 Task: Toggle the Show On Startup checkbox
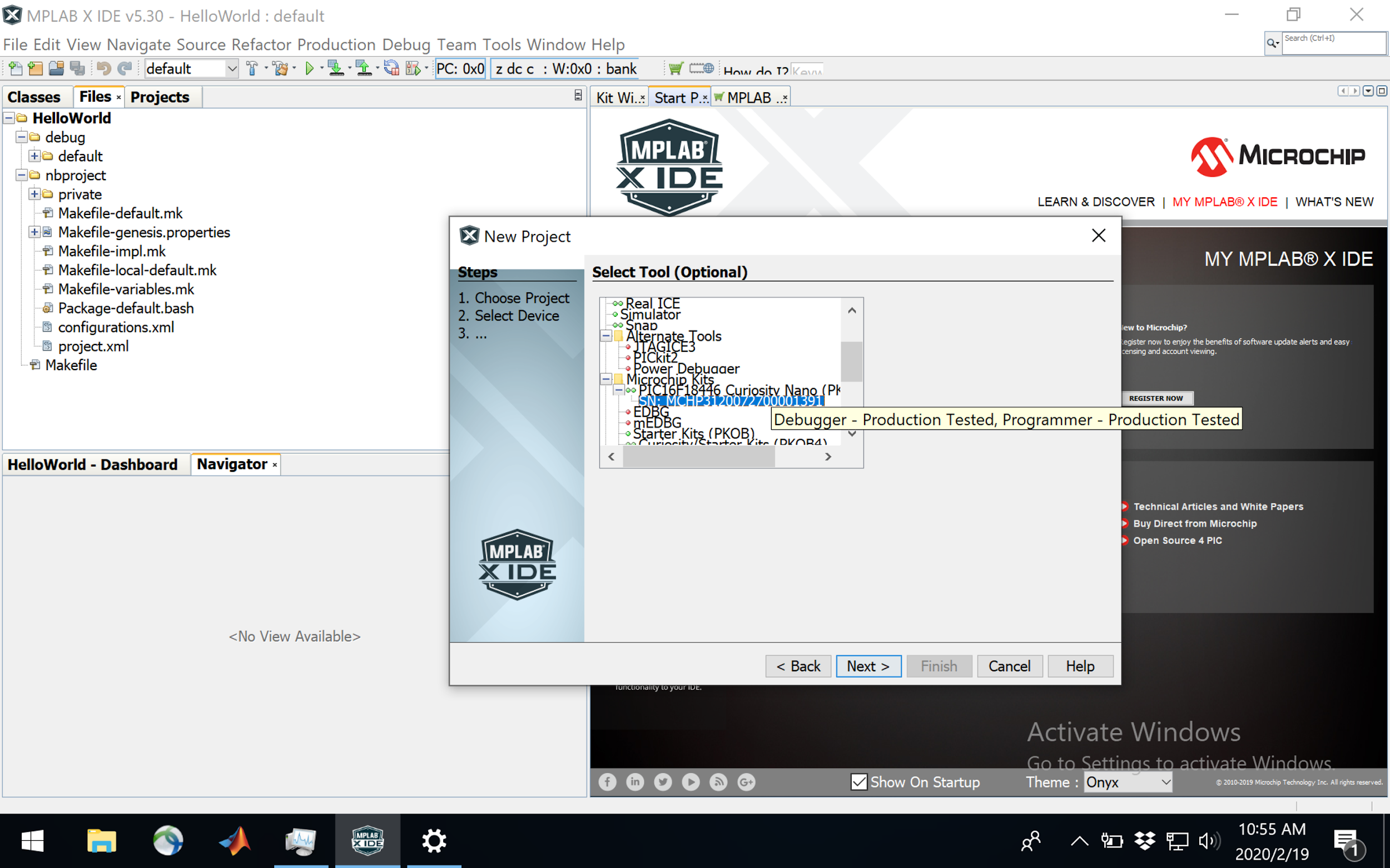coord(858,782)
